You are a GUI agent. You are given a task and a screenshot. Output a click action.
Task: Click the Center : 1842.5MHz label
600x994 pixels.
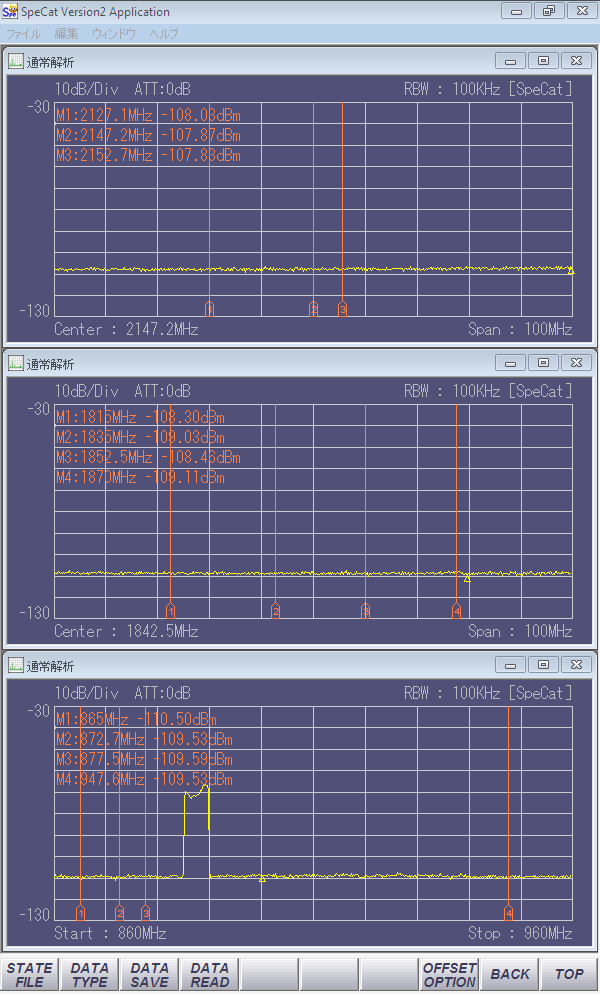click(x=126, y=631)
